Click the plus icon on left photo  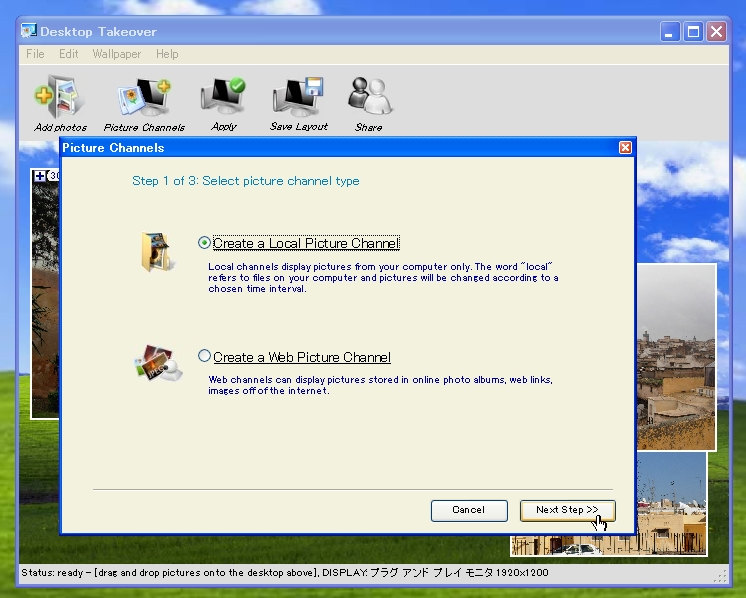coord(40,176)
